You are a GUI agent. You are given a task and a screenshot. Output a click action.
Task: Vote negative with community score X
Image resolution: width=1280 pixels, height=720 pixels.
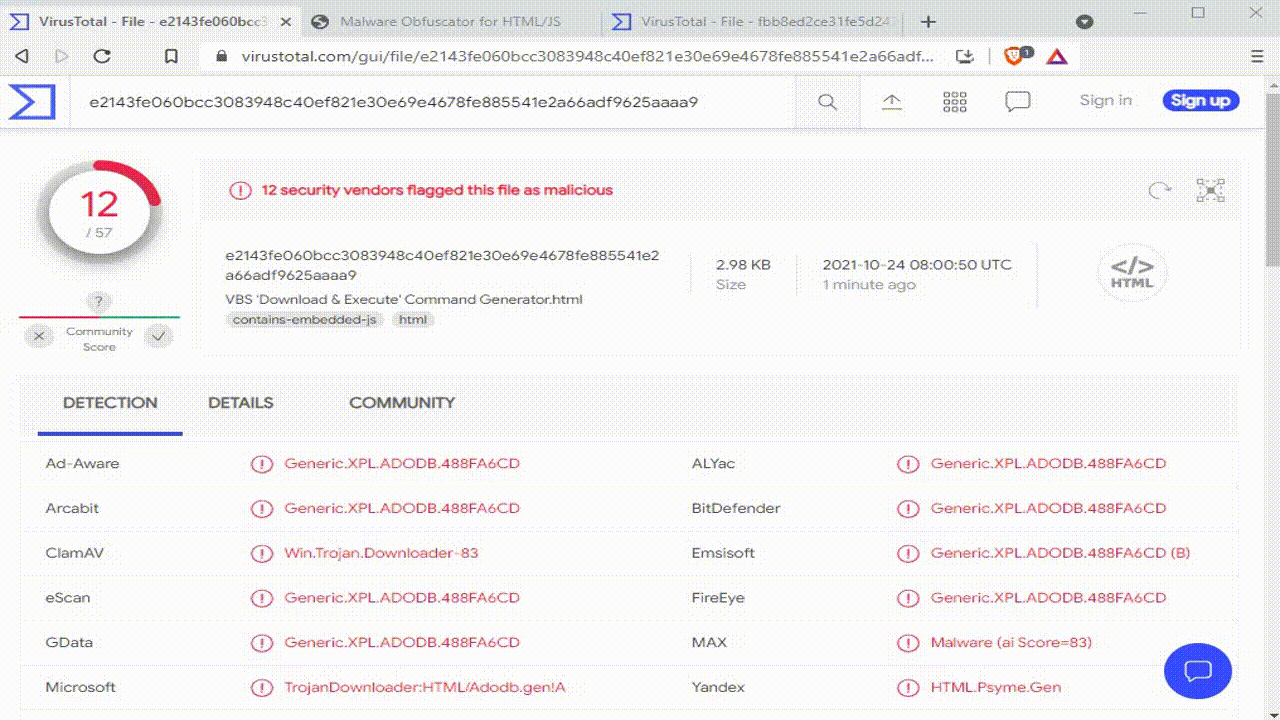coord(39,337)
